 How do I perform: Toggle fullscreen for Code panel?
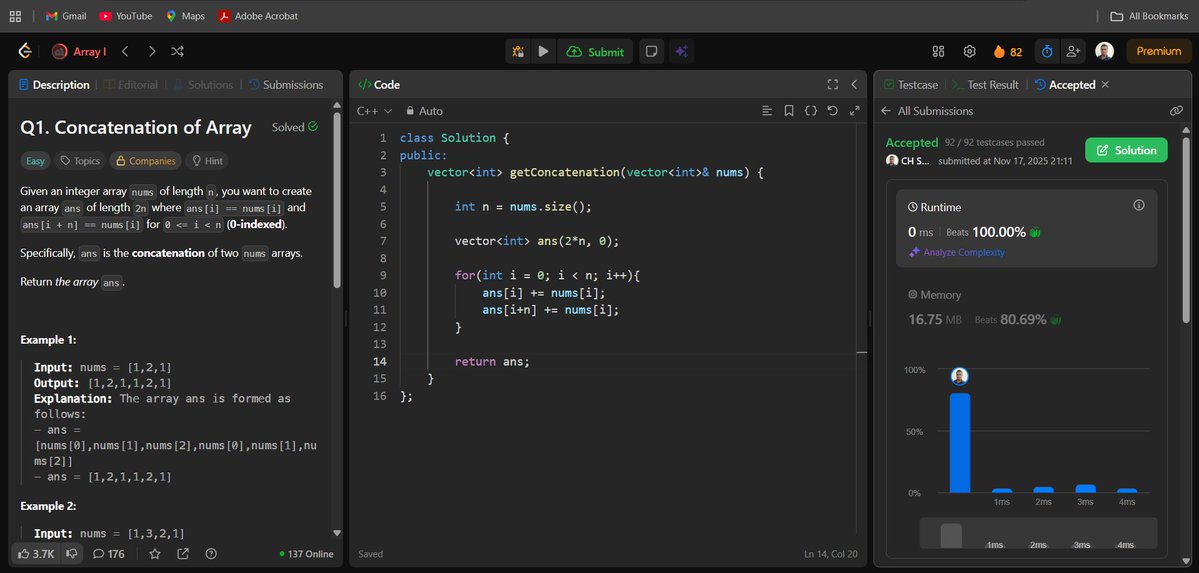[x=833, y=85]
